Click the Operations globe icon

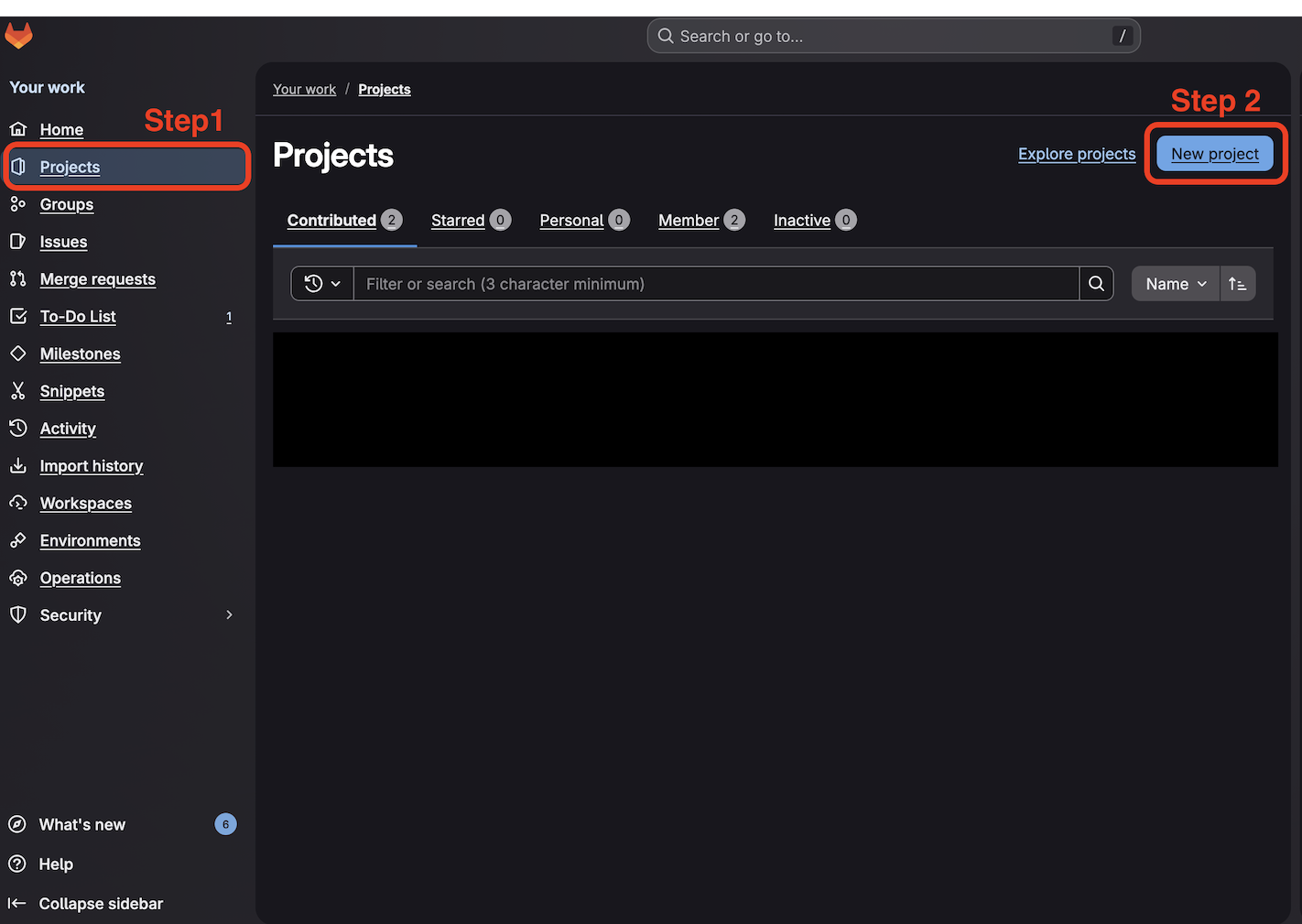tap(18, 578)
